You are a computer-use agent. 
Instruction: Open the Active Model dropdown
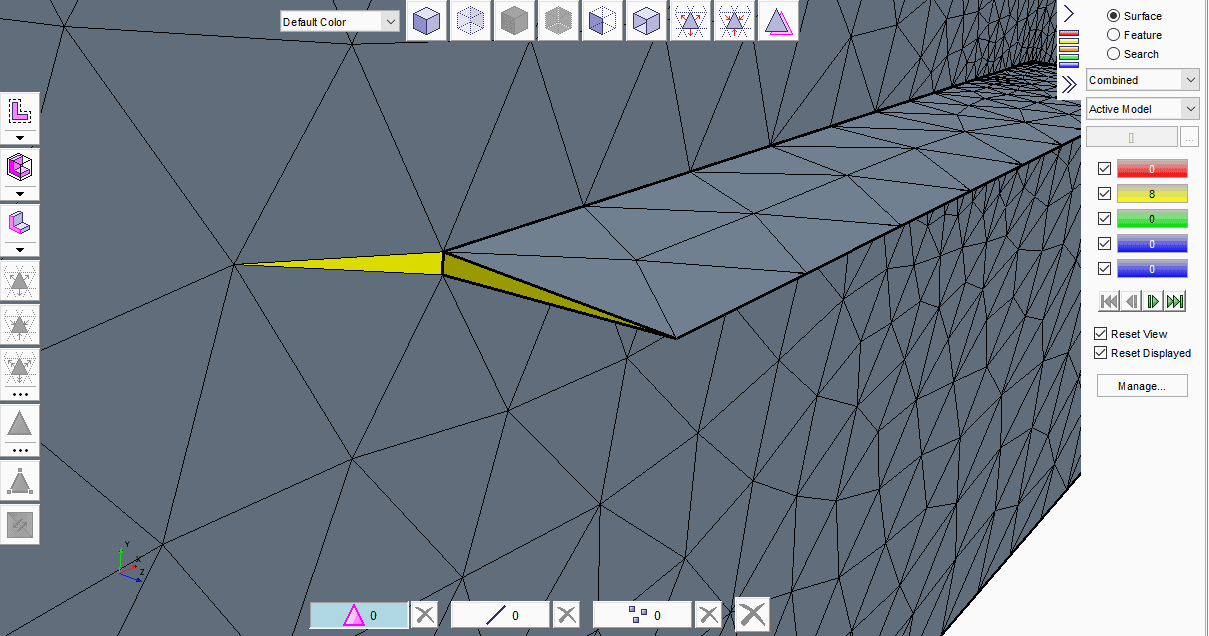(1143, 109)
